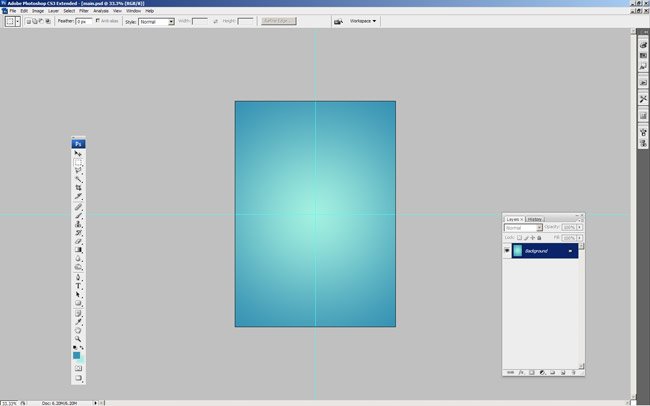Switch to the History tab

point(535,219)
